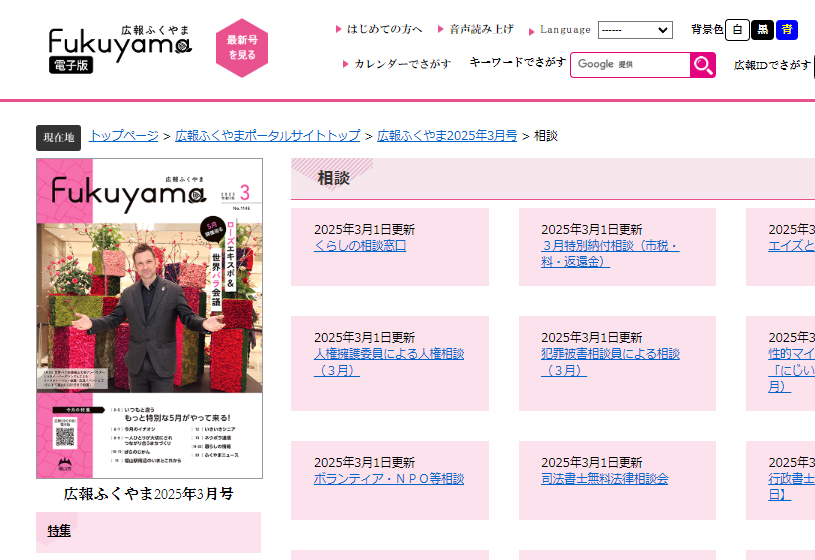The height and width of the screenshot is (560, 815).
Task: Set background color to black (黒)
Action: pyautogui.click(x=762, y=30)
